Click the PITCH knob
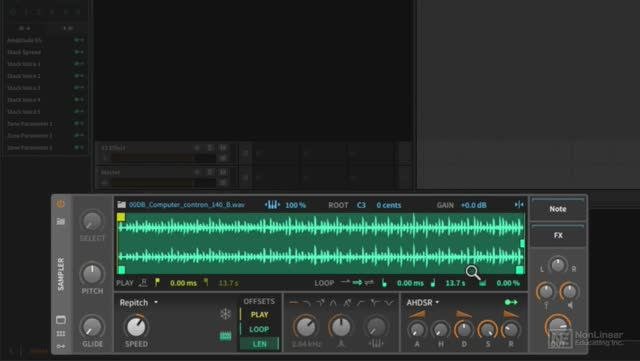Image resolution: width=640 pixels, height=361 pixels. click(x=92, y=274)
